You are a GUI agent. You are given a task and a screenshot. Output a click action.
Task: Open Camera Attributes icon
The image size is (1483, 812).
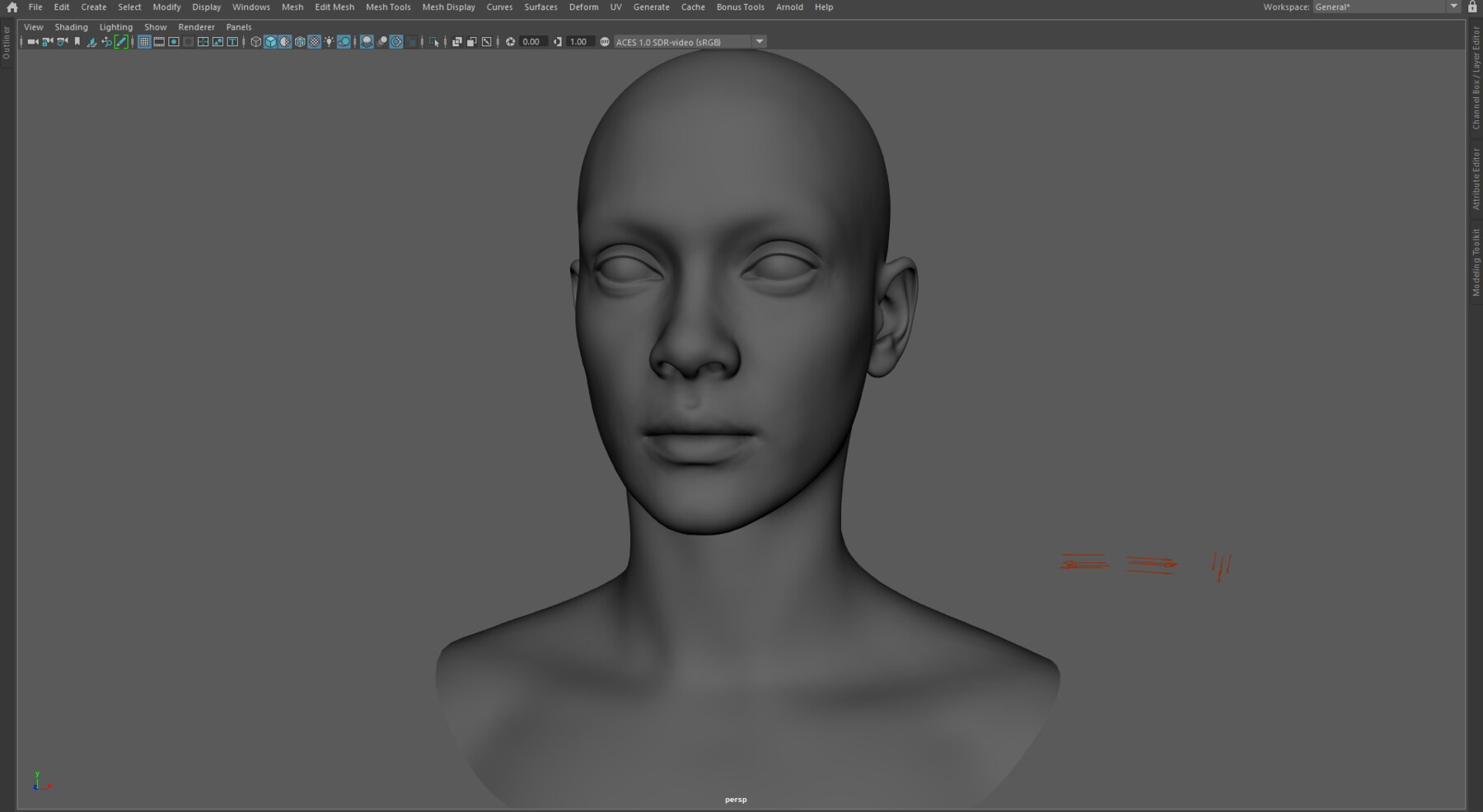click(62, 42)
